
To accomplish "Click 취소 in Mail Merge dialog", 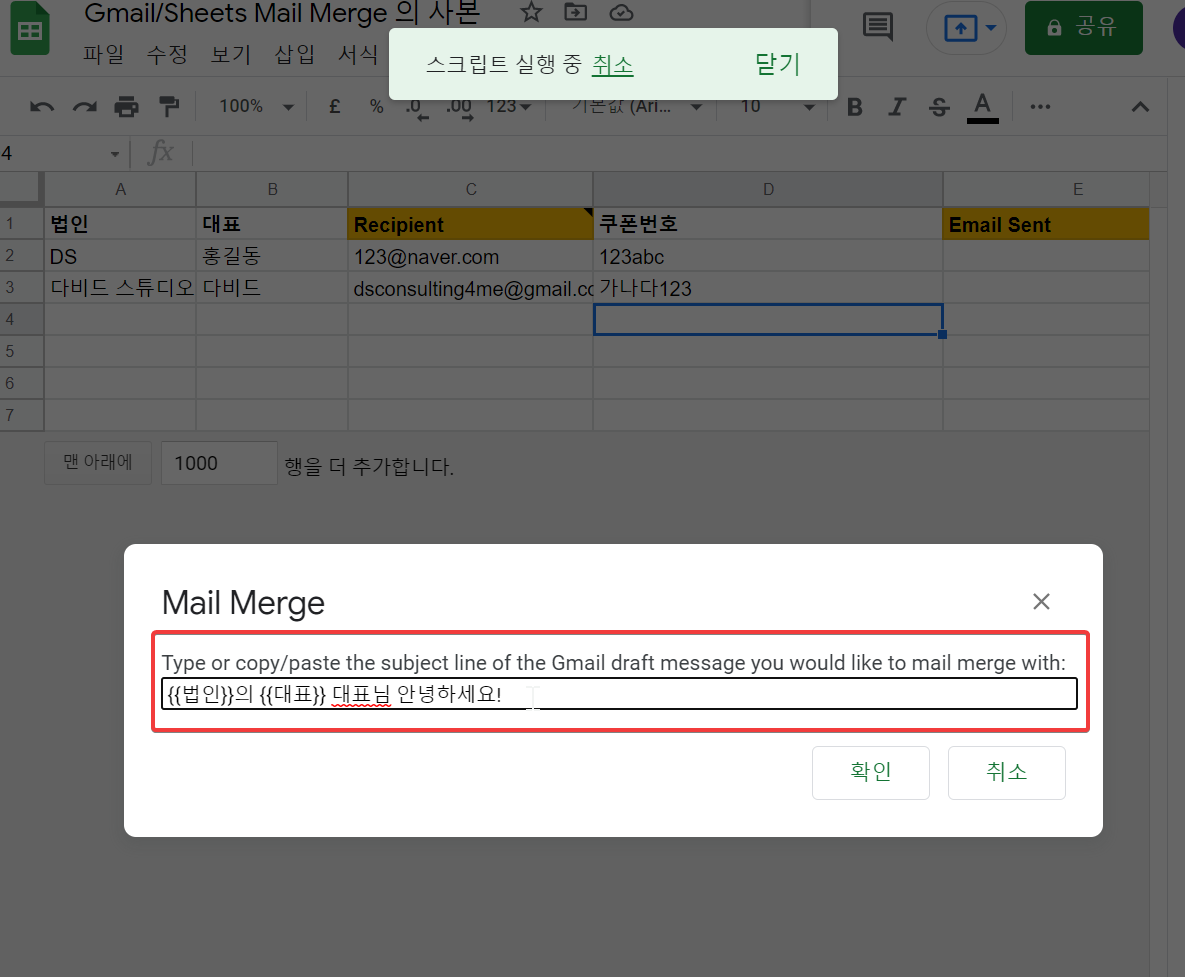I will pos(1007,772).
